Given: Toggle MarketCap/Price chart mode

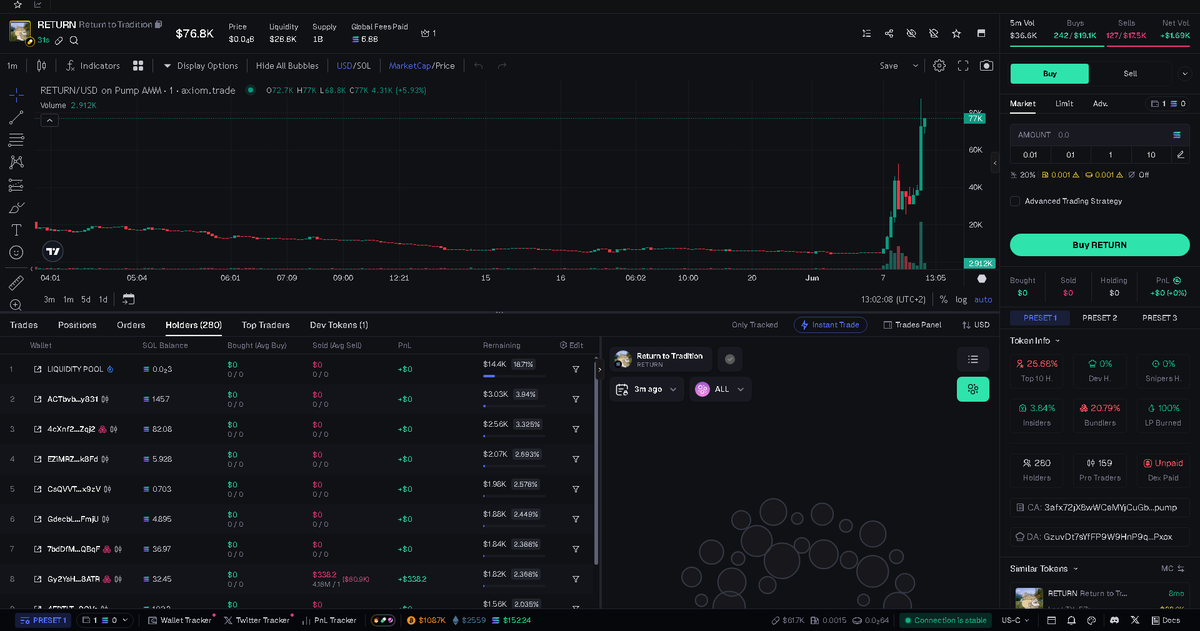Looking at the screenshot, I should pos(421,66).
